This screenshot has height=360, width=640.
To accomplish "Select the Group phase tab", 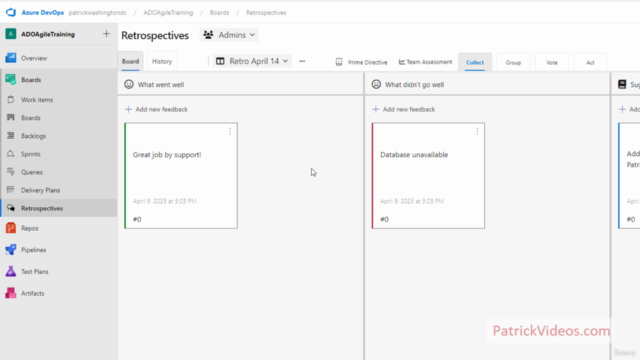I will [513, 62].
